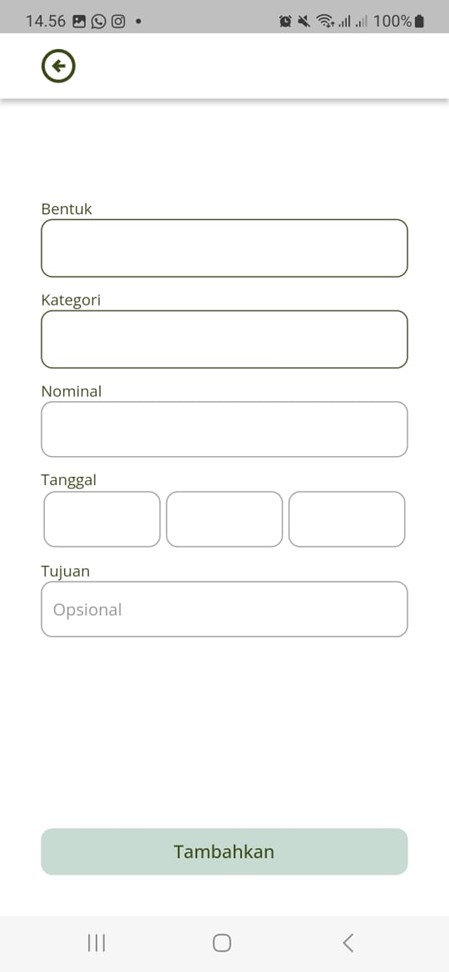Tap the Android back chevron button

click(x=348, y=943)
